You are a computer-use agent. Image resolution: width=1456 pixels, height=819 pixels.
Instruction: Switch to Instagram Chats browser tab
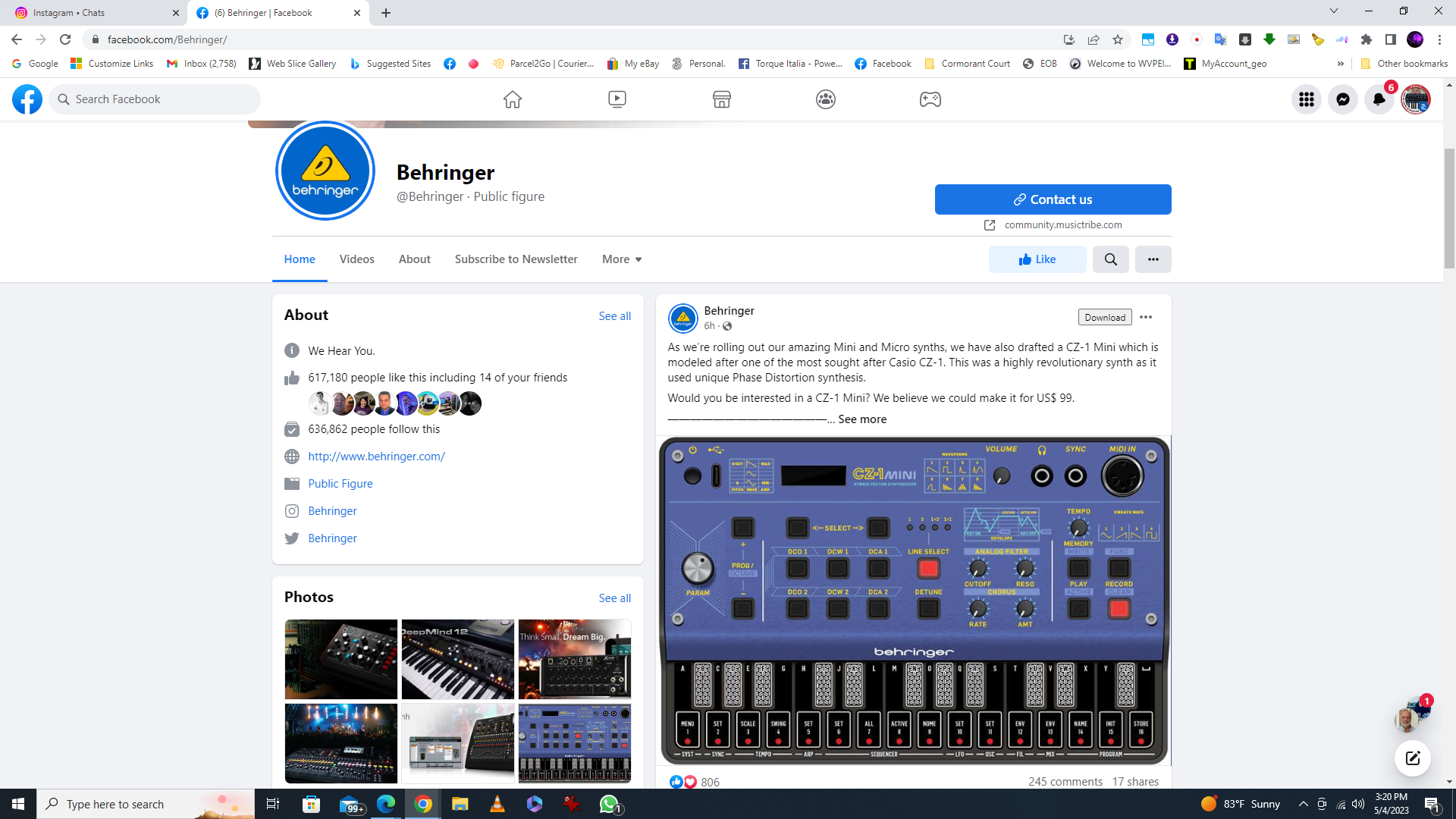click(95, 13)
